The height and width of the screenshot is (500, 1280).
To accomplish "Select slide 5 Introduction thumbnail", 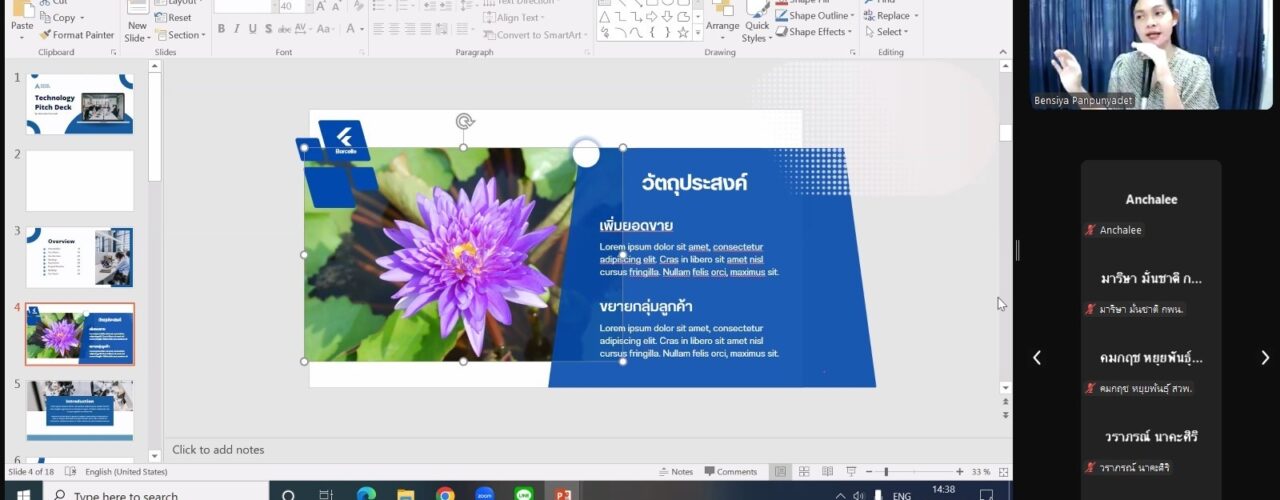I will pyautogui.click(x=80, y=410).
